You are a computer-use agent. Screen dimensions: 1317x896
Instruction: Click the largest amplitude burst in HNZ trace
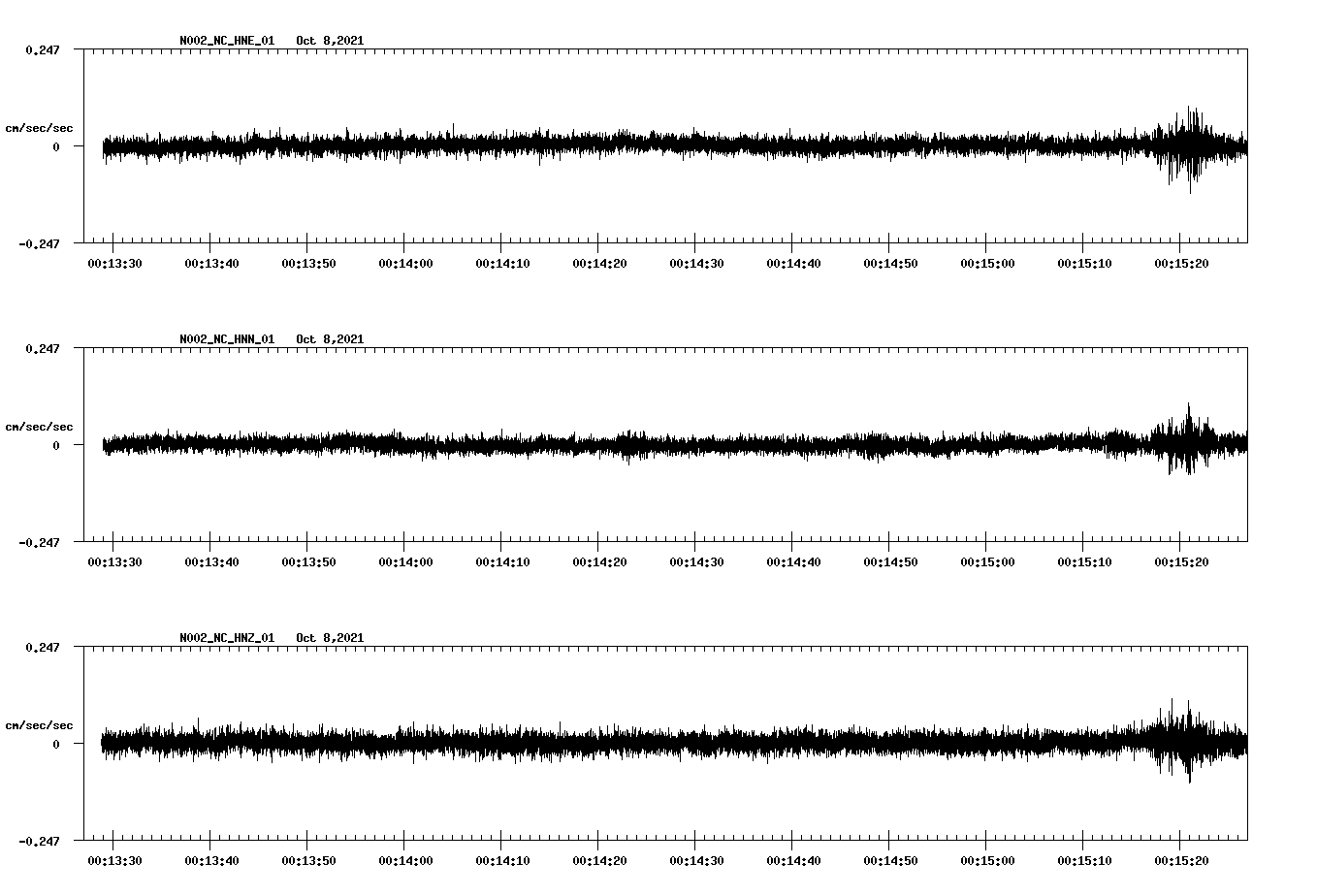[x=1188, y=742]
